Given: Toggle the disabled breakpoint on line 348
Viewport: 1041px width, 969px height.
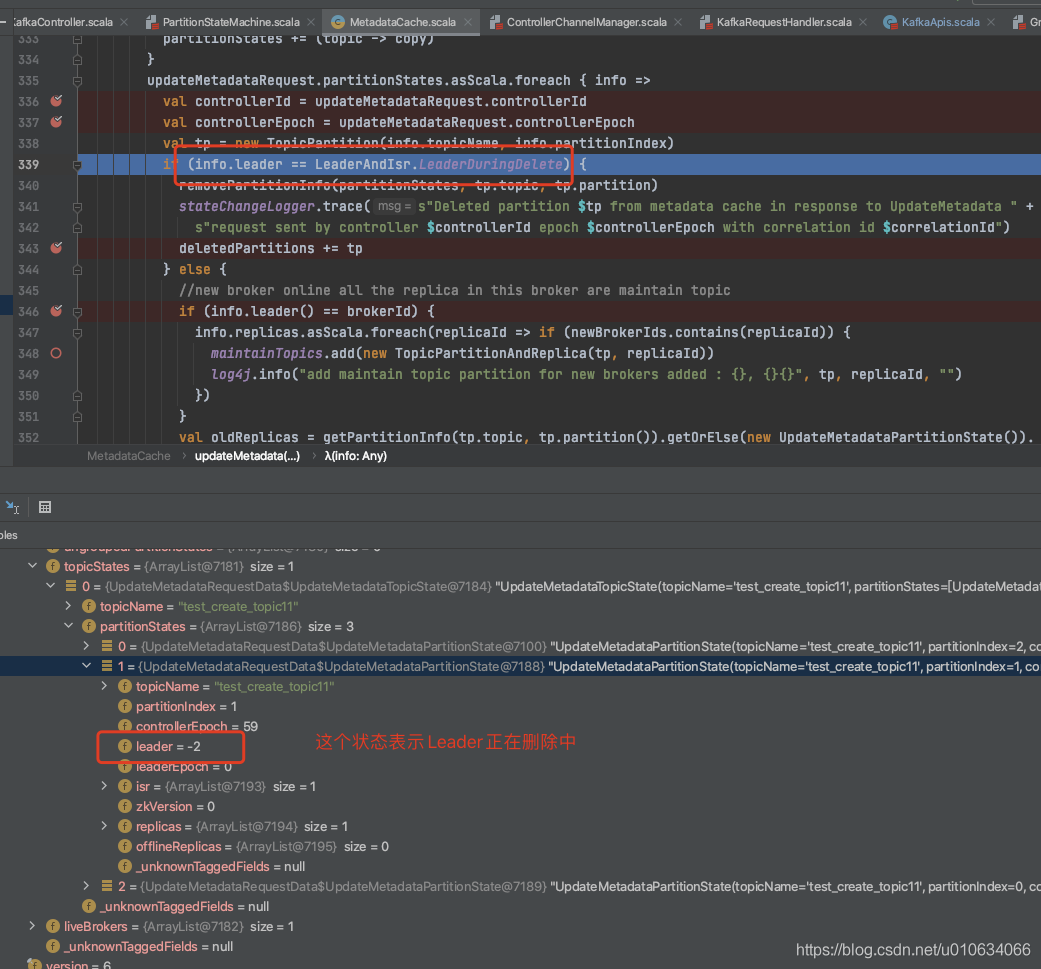Looking at the screenshot, I should pos(56,353).
